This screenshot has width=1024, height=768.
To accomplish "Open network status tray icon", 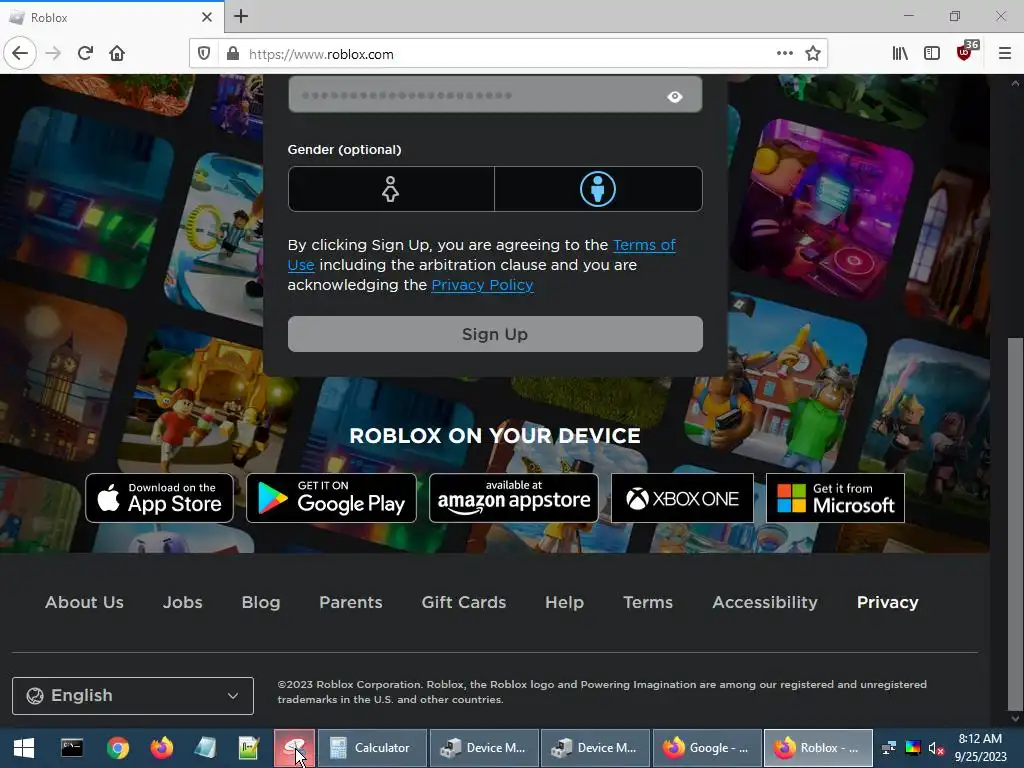I will pyautogui.click(x=889, y=748).
